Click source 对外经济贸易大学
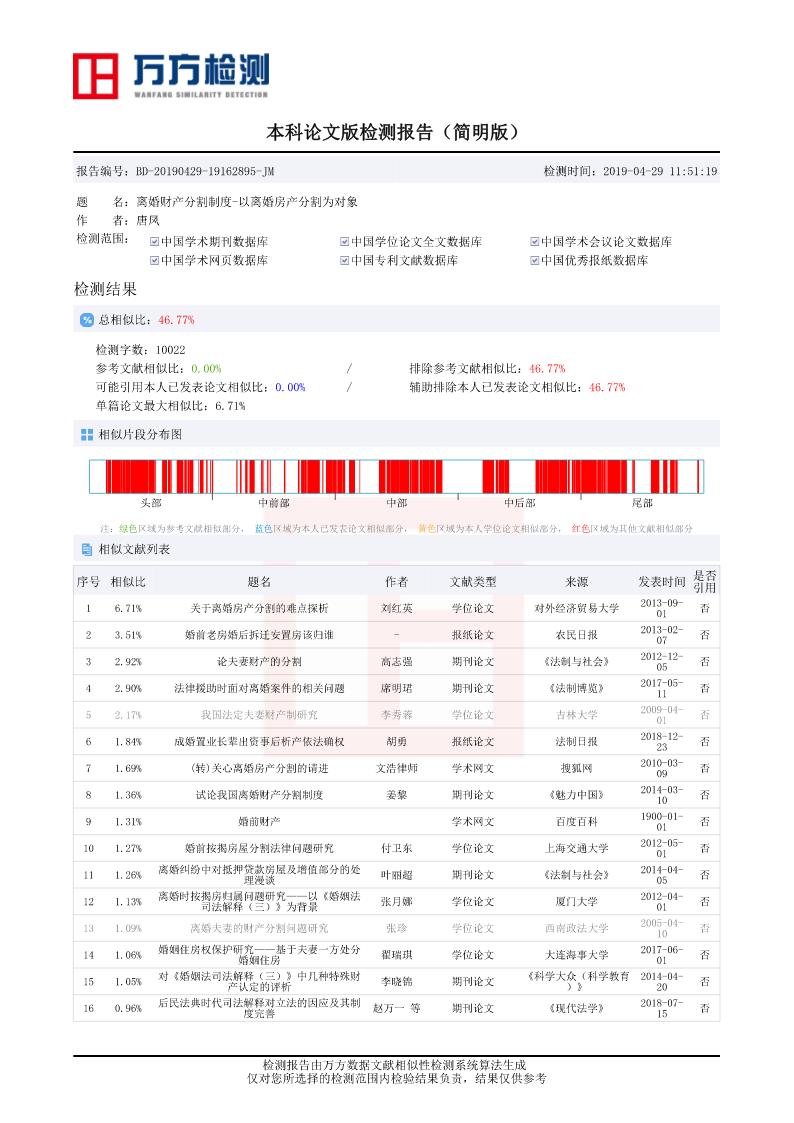This screenshot has width=794, height=1123. pos(576,609)
